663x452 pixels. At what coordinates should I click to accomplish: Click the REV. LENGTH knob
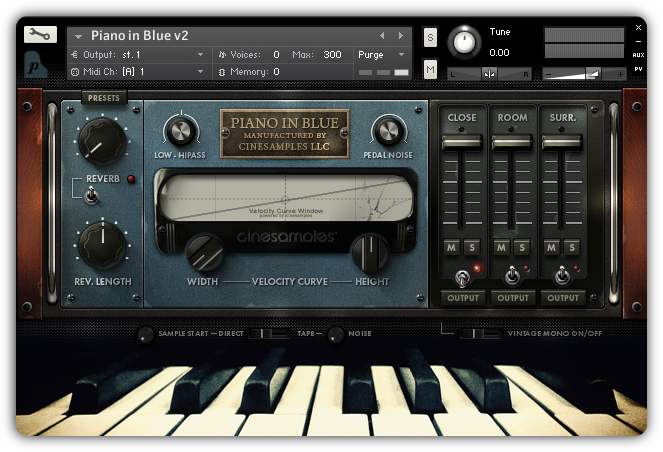102,245
